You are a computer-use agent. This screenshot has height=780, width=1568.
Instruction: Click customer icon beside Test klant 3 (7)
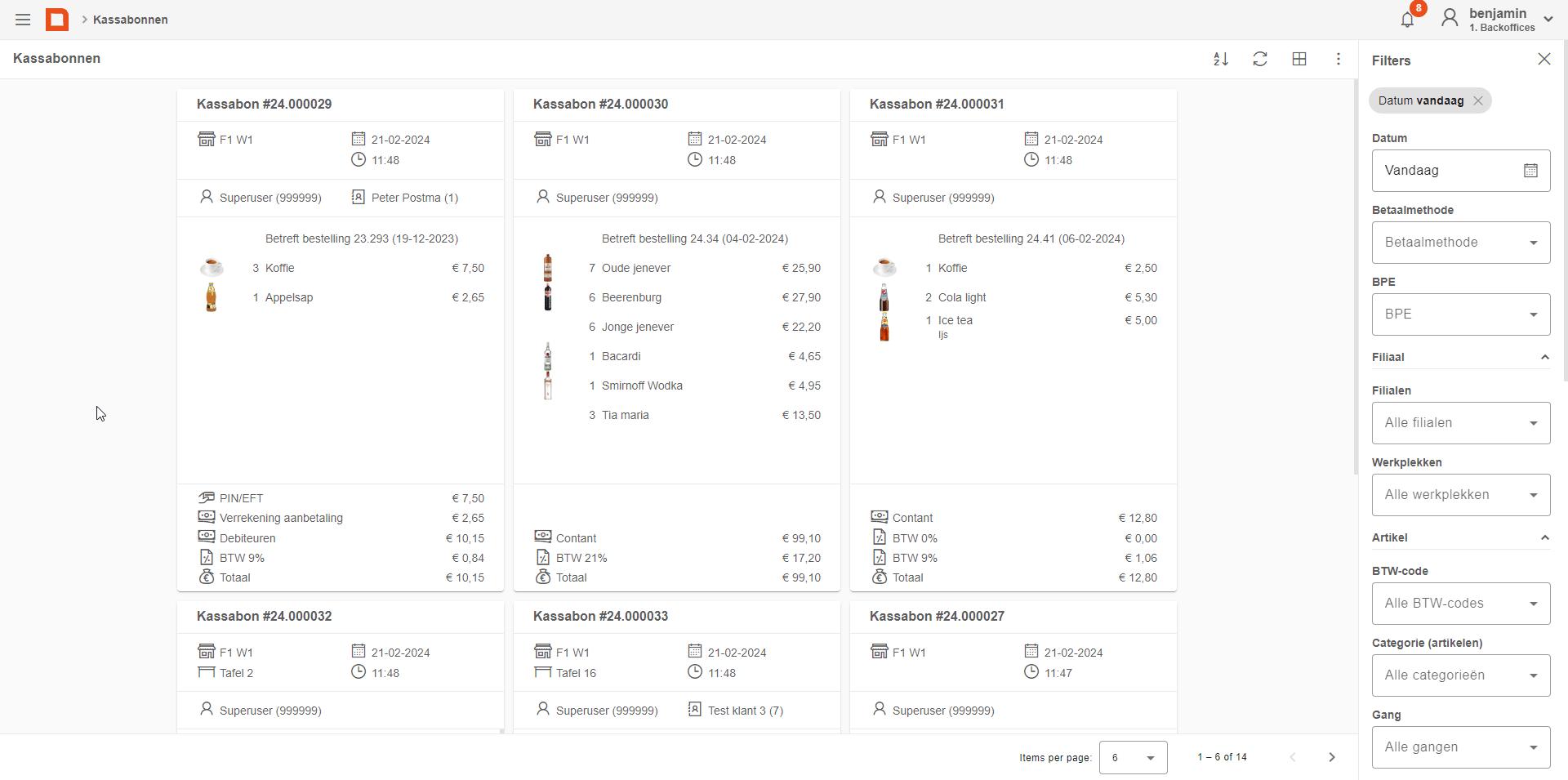[695, 709]
